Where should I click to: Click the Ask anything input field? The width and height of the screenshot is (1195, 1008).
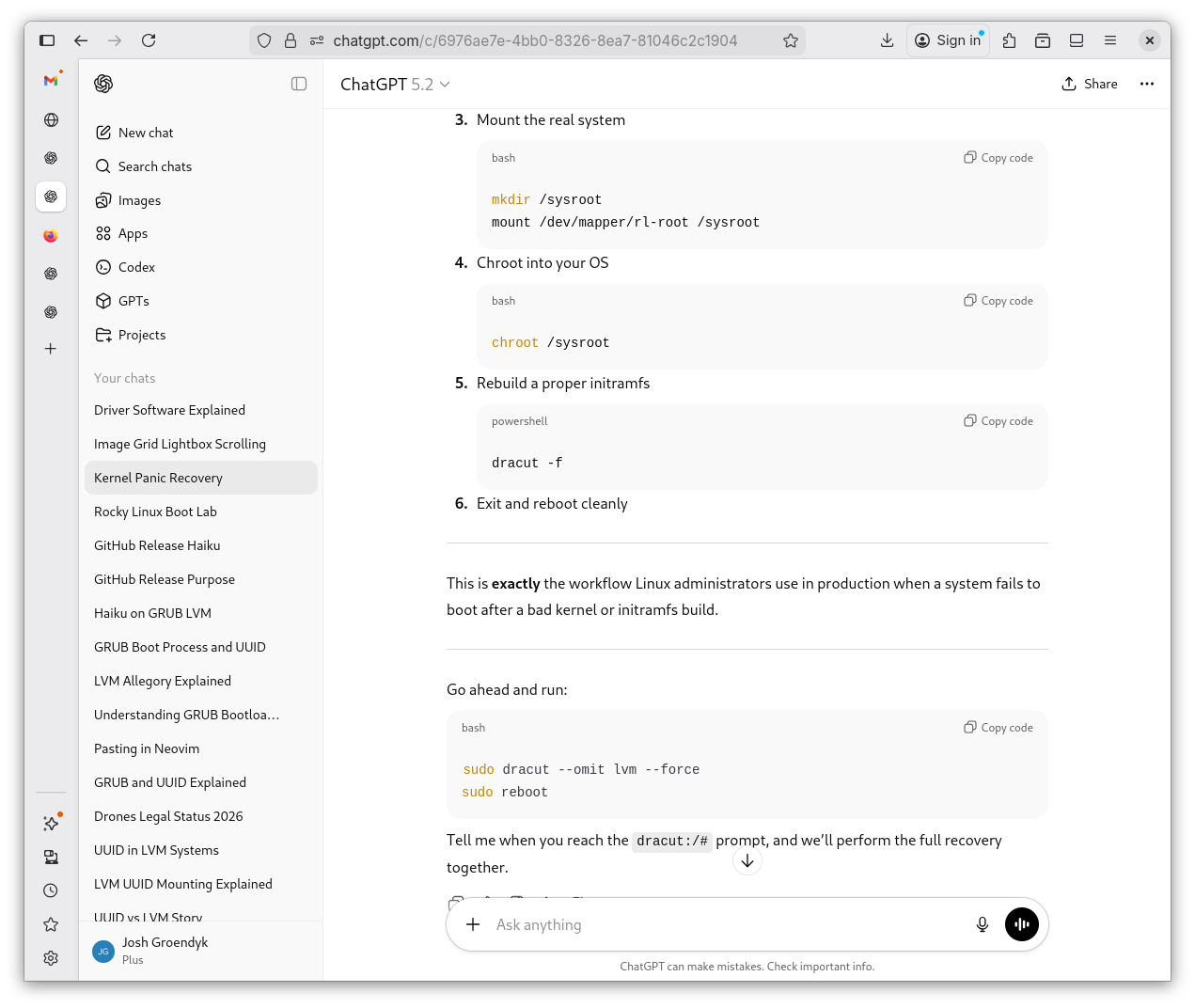point(724,924)
